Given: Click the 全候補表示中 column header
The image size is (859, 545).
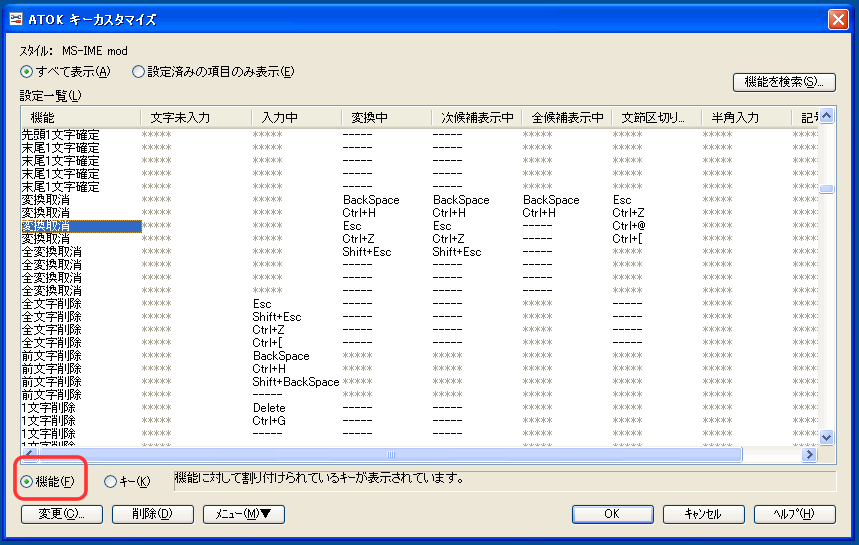Looking at the screenshot, I should pyautogui.click(x=566, y=118).
